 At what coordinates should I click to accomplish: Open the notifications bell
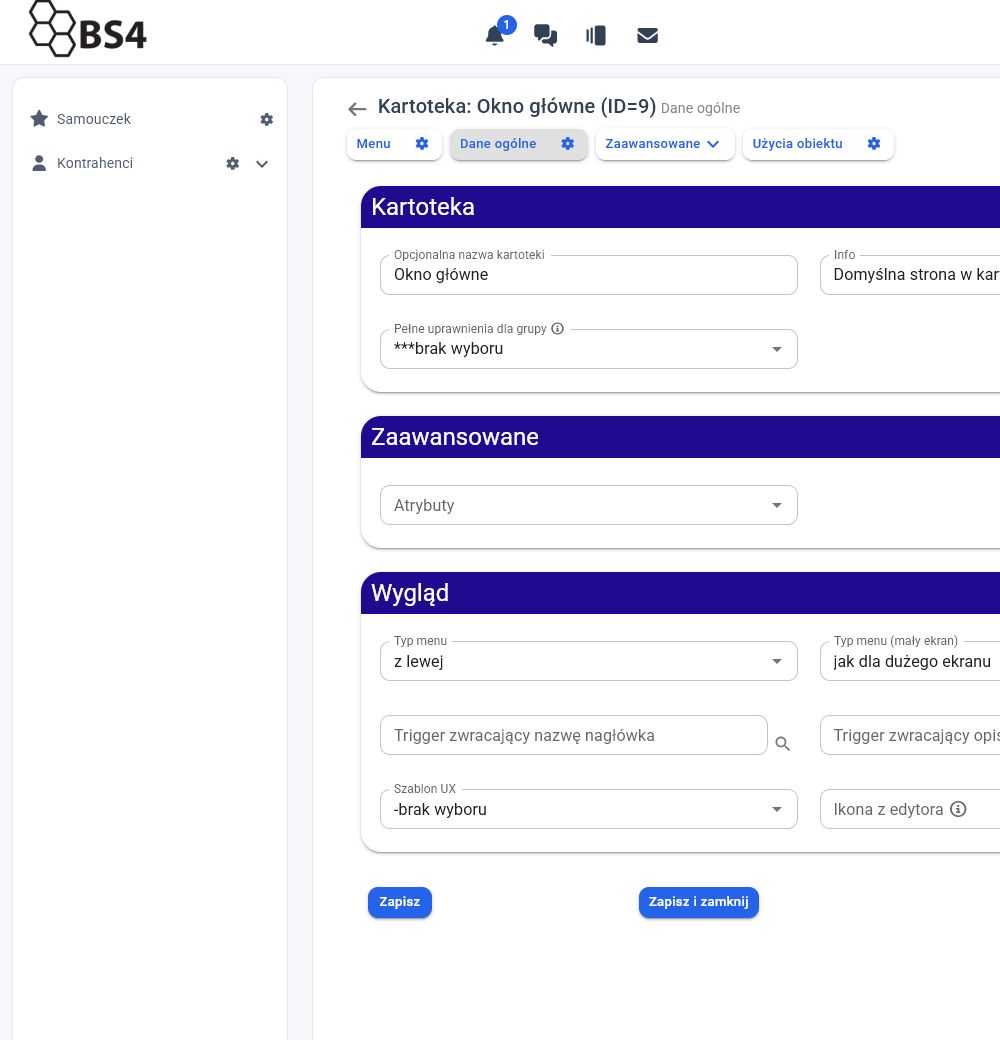(495, 35)
